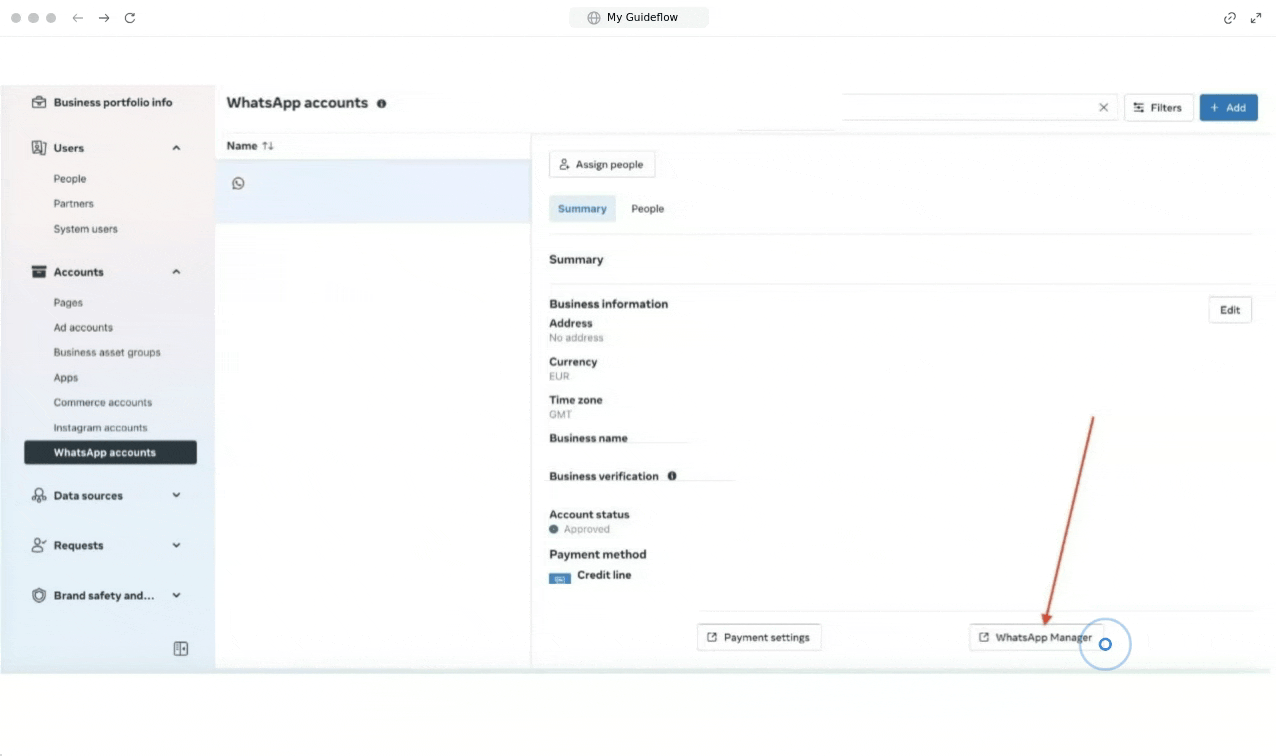Expand Brand safety section
The image size is (1276, 756).
pyautogui.click(x=176, y=595)
